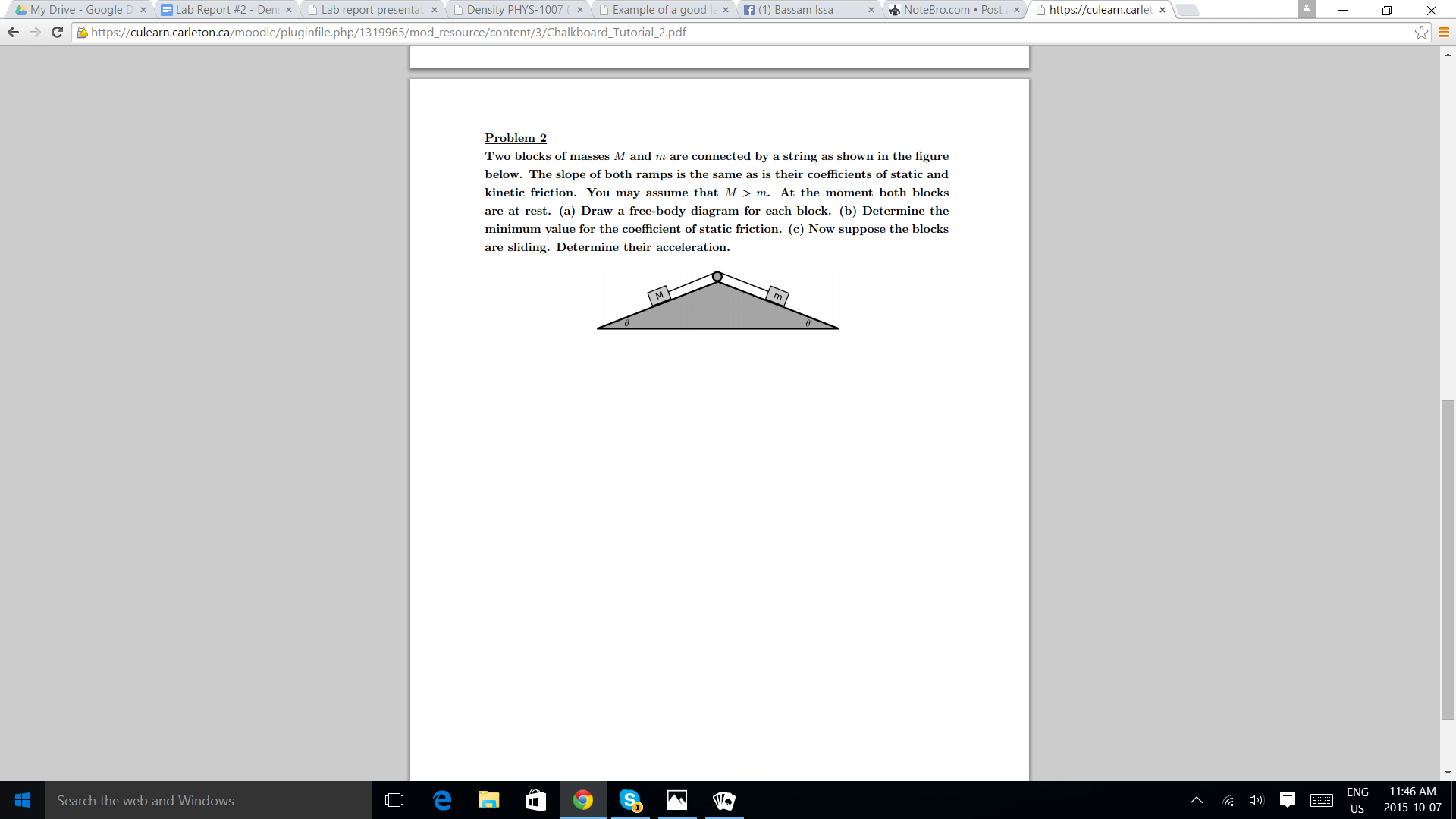Open the Chrome hamburger menu
This screenshot has width=1456, height=819.
1444,32
